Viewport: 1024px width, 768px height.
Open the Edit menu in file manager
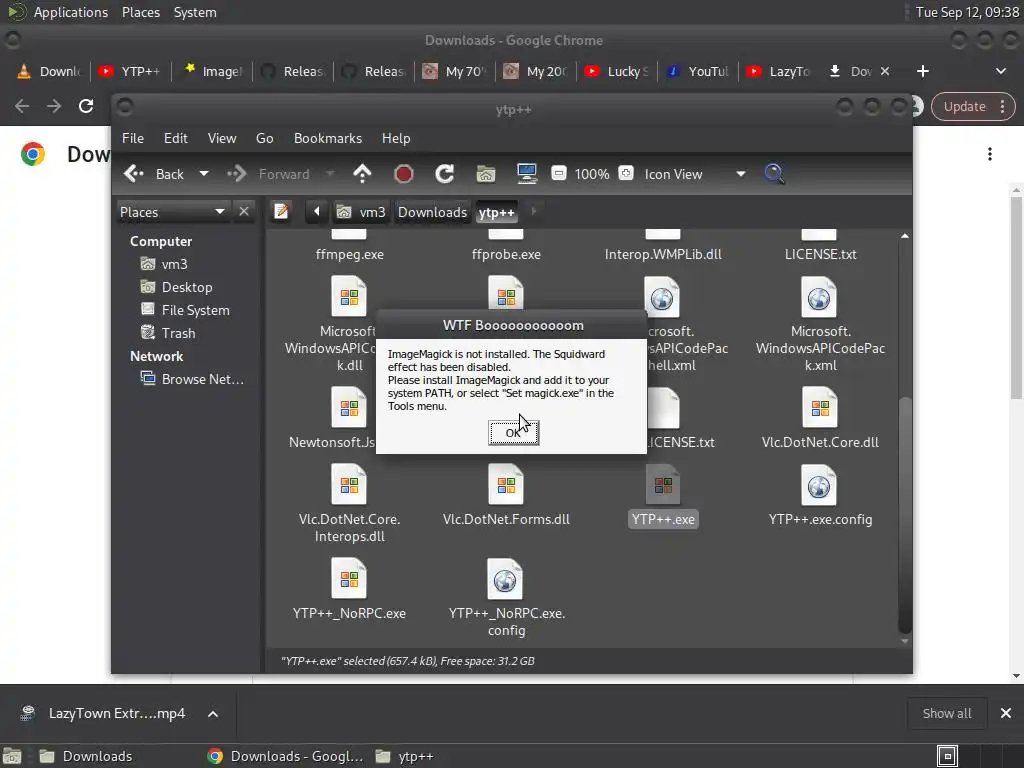[x=175, y=138]
